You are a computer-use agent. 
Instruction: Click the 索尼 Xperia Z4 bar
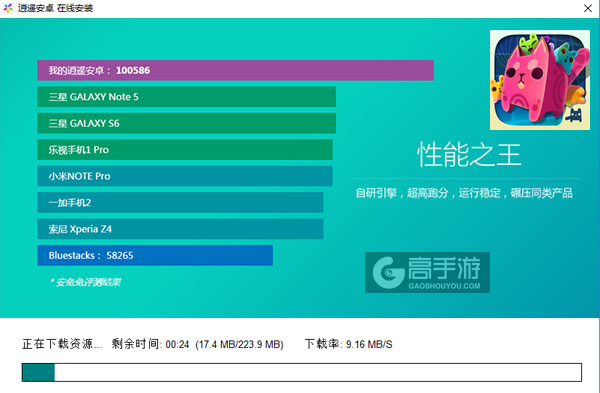(180, 229)
